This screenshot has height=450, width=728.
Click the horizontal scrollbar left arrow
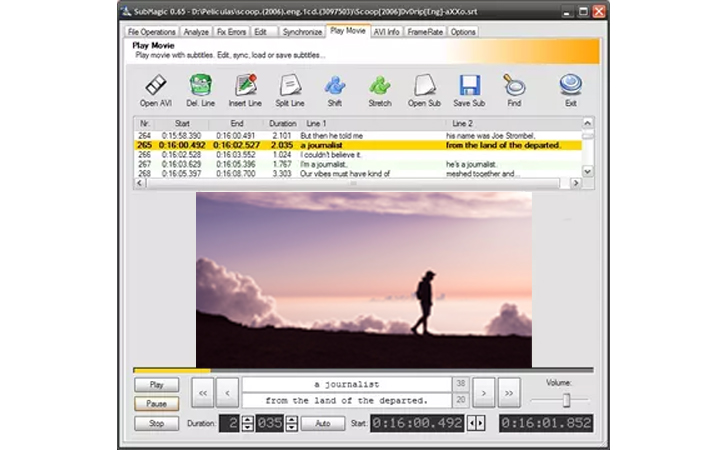[140, 183]
